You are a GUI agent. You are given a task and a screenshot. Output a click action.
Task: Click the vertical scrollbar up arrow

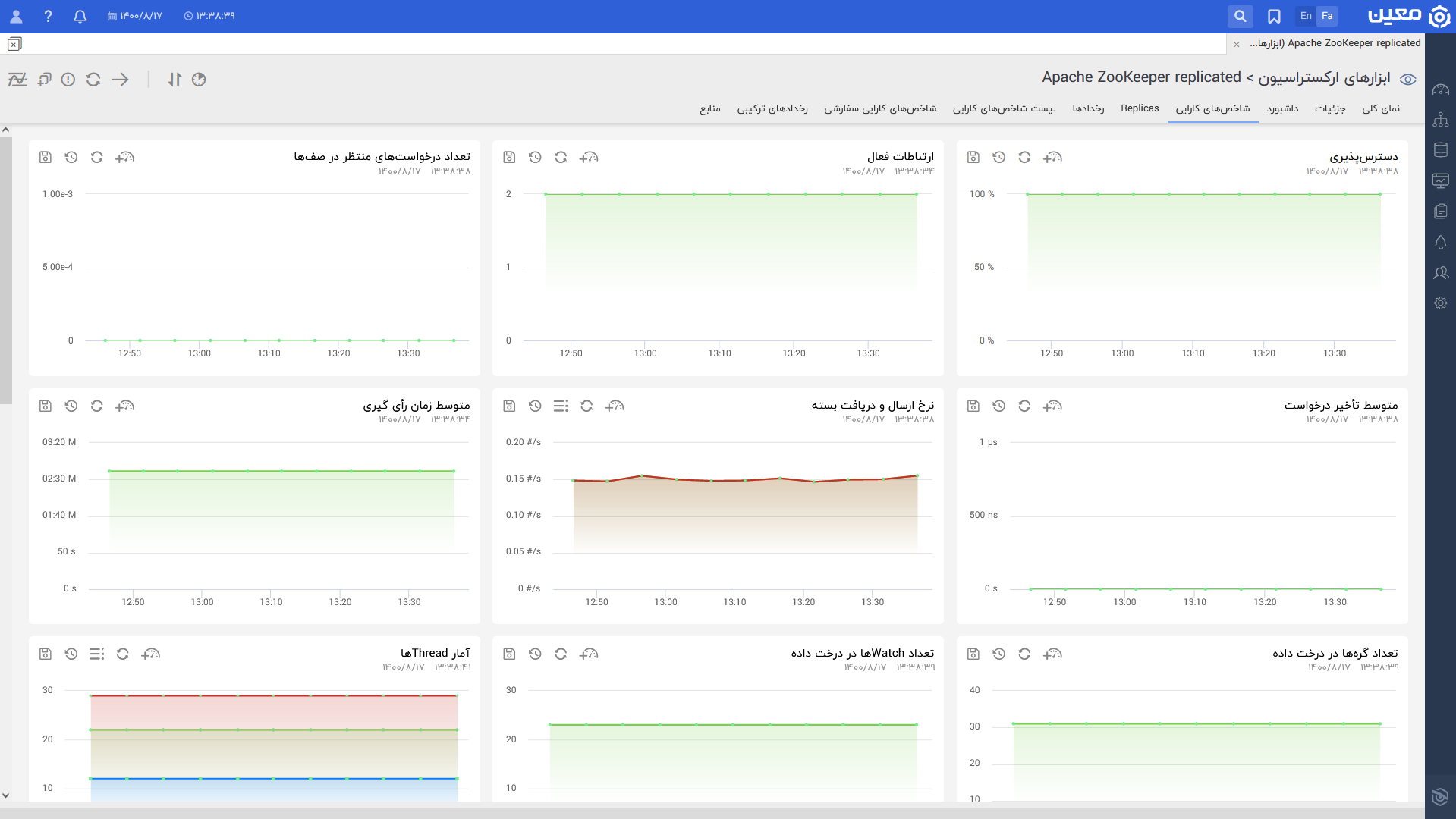click(x=6, y=130)
